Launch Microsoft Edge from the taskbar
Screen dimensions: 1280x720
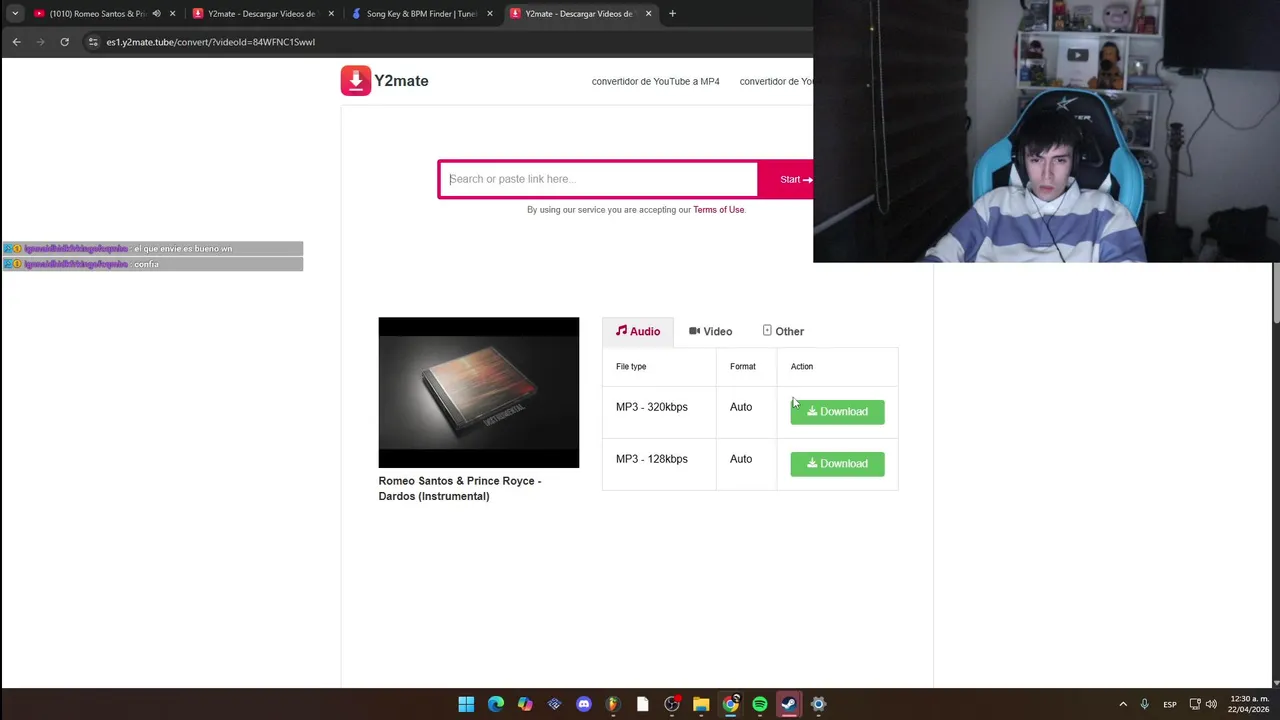tap(496, 704)
